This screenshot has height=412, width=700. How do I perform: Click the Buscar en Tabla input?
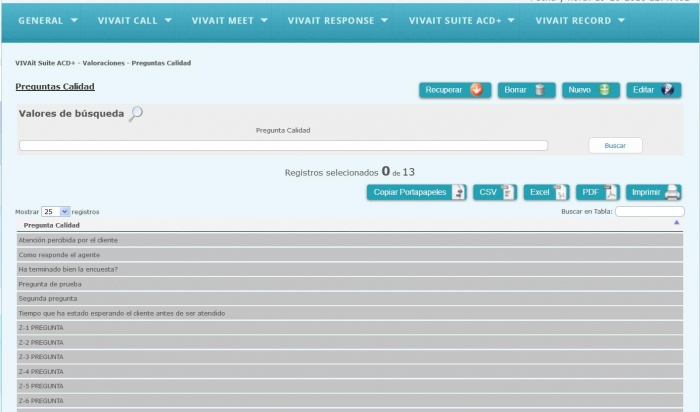coord(650,212)
